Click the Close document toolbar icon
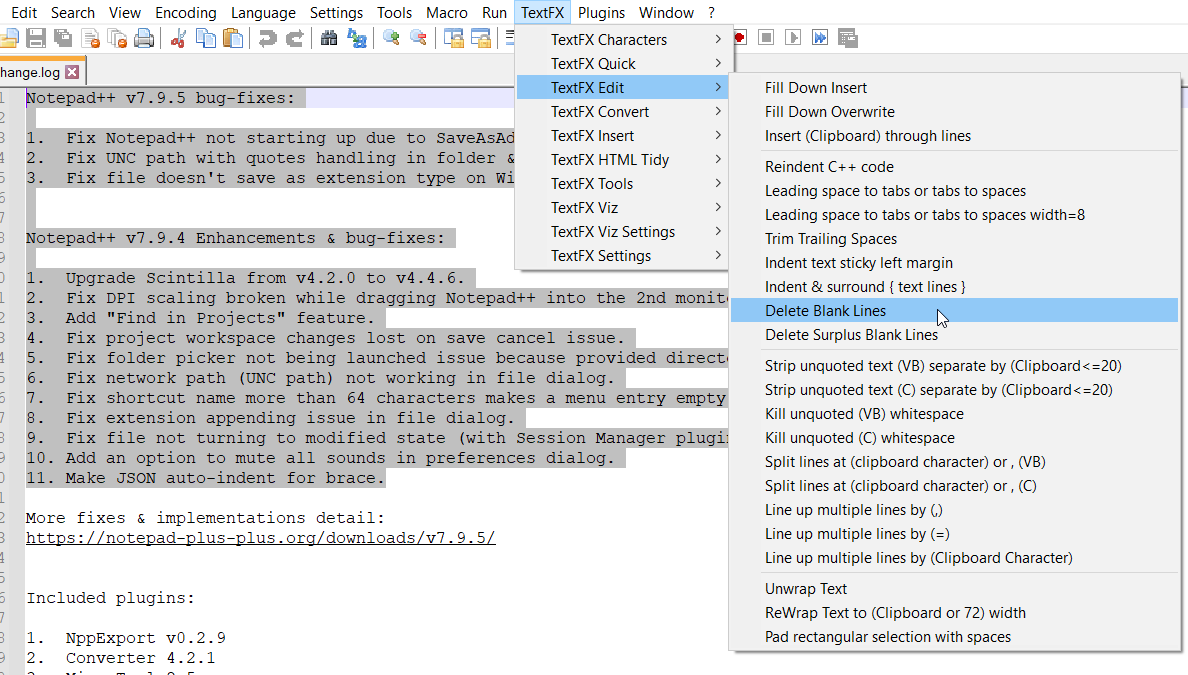 click(90, 38)
